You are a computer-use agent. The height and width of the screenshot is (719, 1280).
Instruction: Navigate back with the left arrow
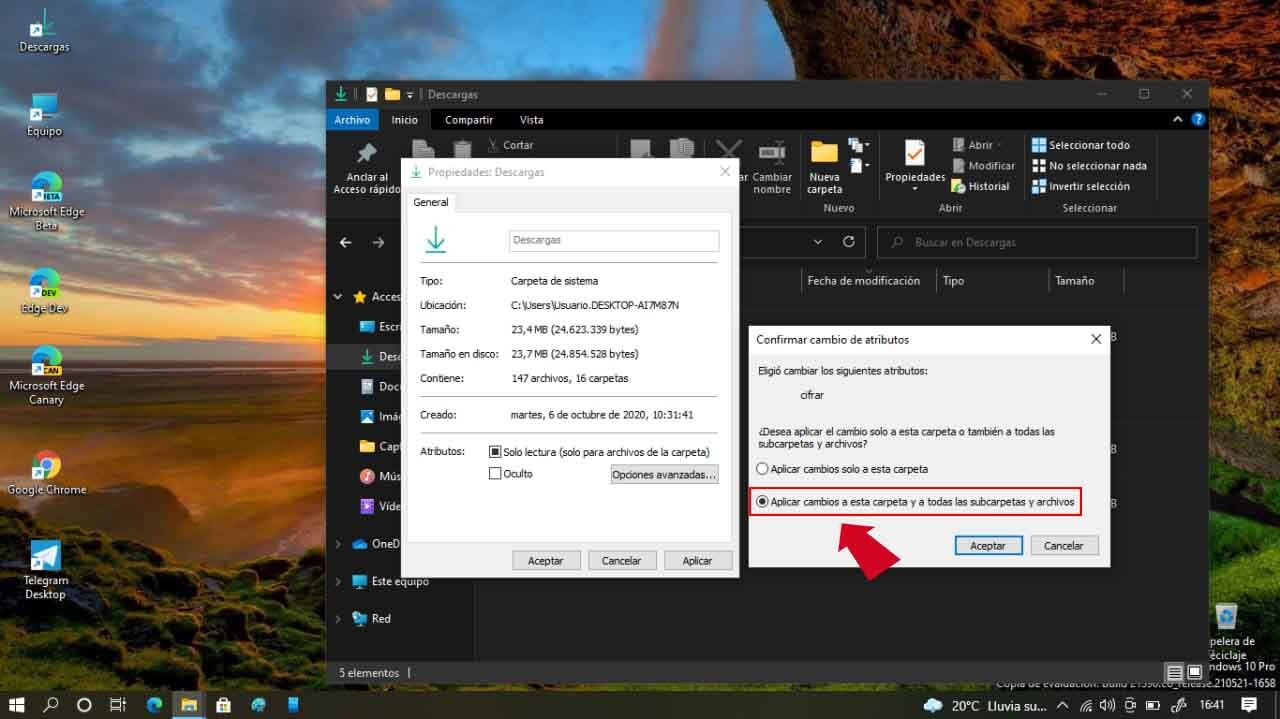345,241
